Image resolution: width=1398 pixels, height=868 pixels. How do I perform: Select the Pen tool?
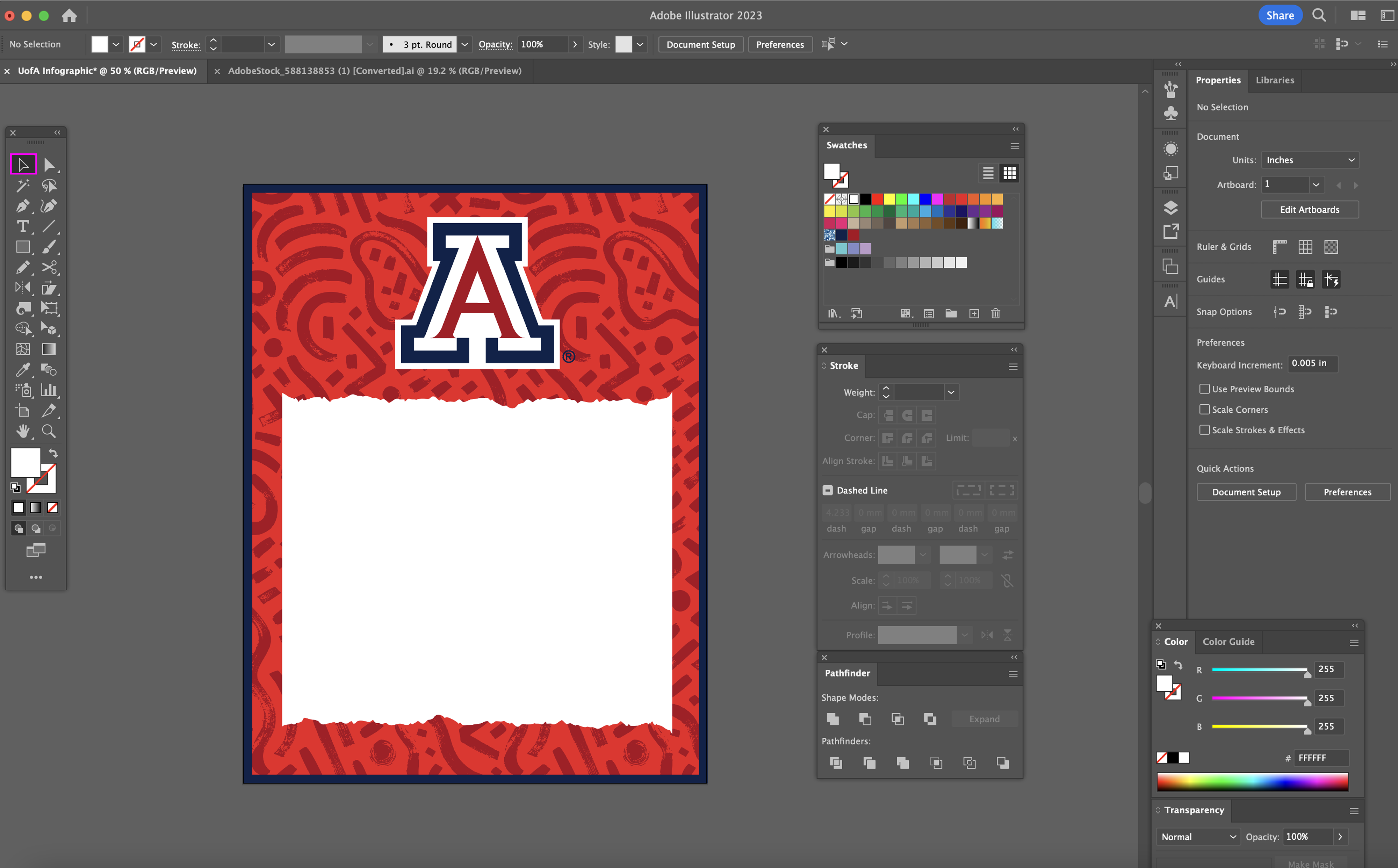[x=22, y=205]
